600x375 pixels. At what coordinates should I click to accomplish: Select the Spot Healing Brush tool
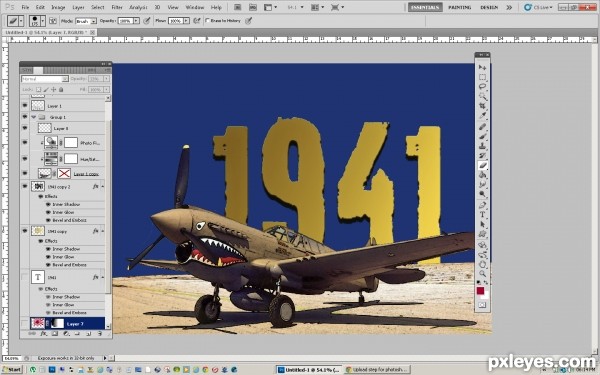click(x=482, y=127)
